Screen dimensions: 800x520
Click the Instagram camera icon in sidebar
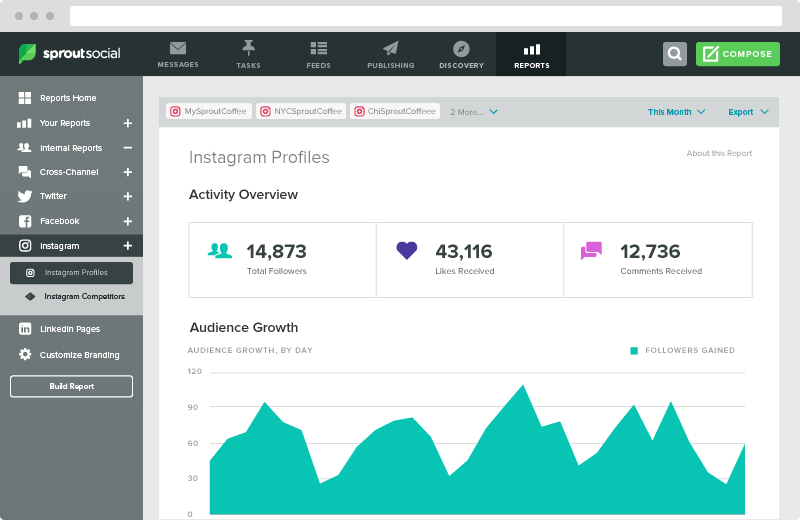(x=24, y=245)
